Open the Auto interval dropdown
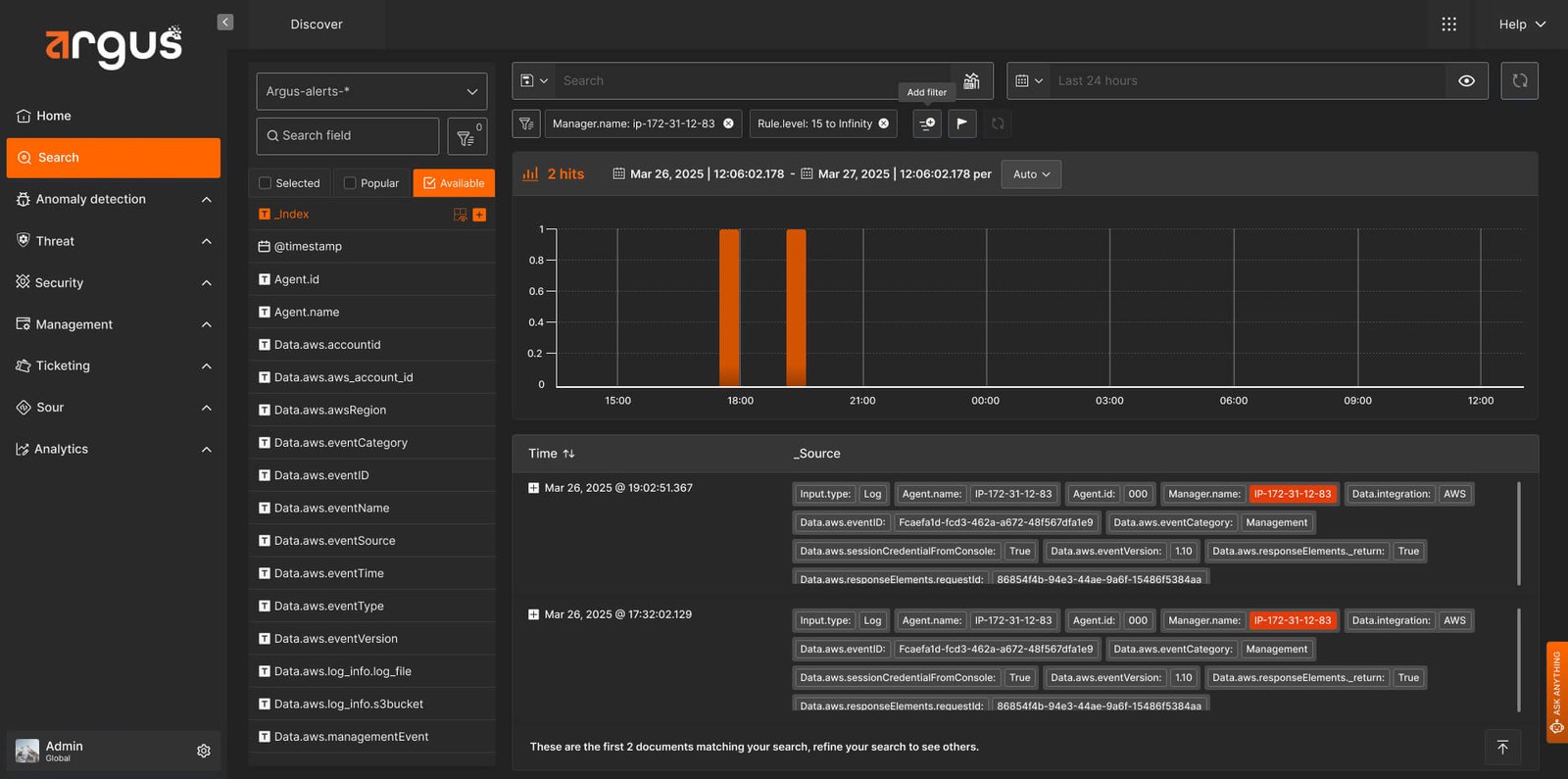1568x779 pixels. click(x=1031, y=174)
